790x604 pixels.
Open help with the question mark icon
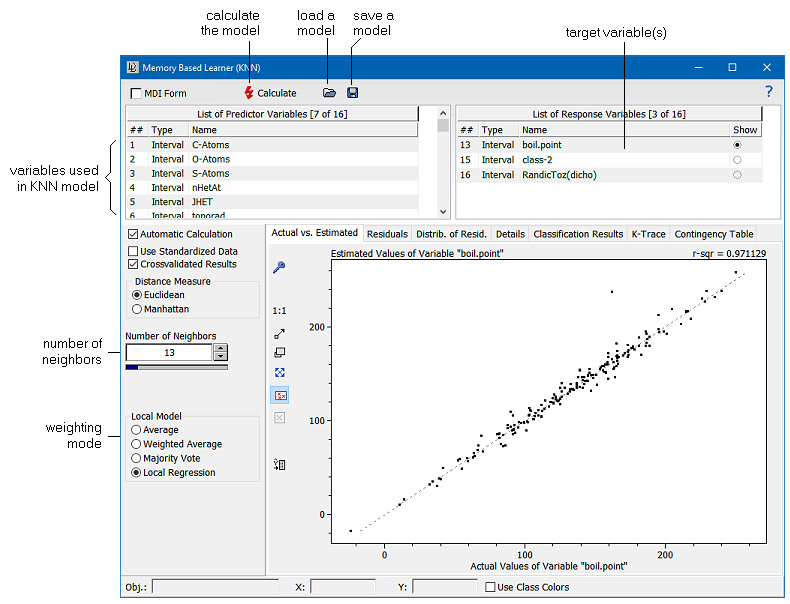(x=768, y=91)
